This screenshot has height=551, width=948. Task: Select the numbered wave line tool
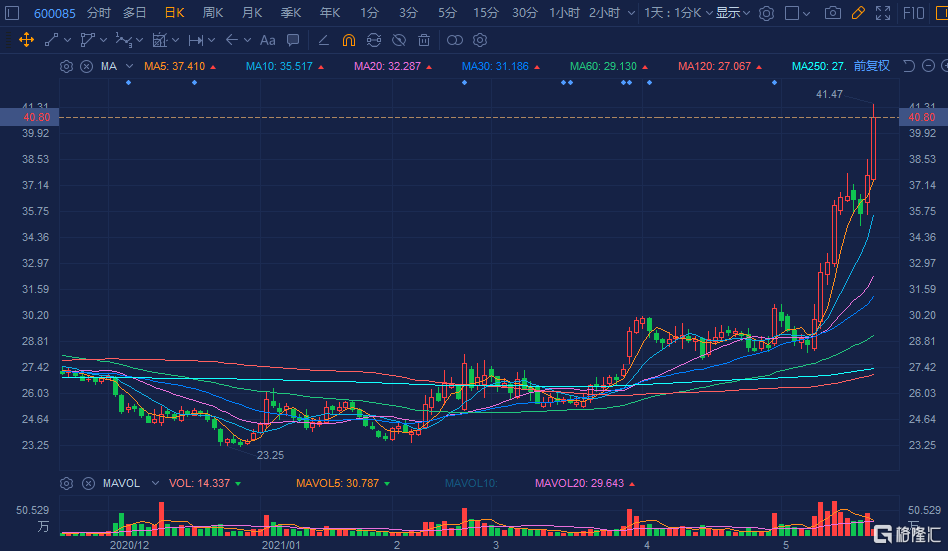(123, 40)
